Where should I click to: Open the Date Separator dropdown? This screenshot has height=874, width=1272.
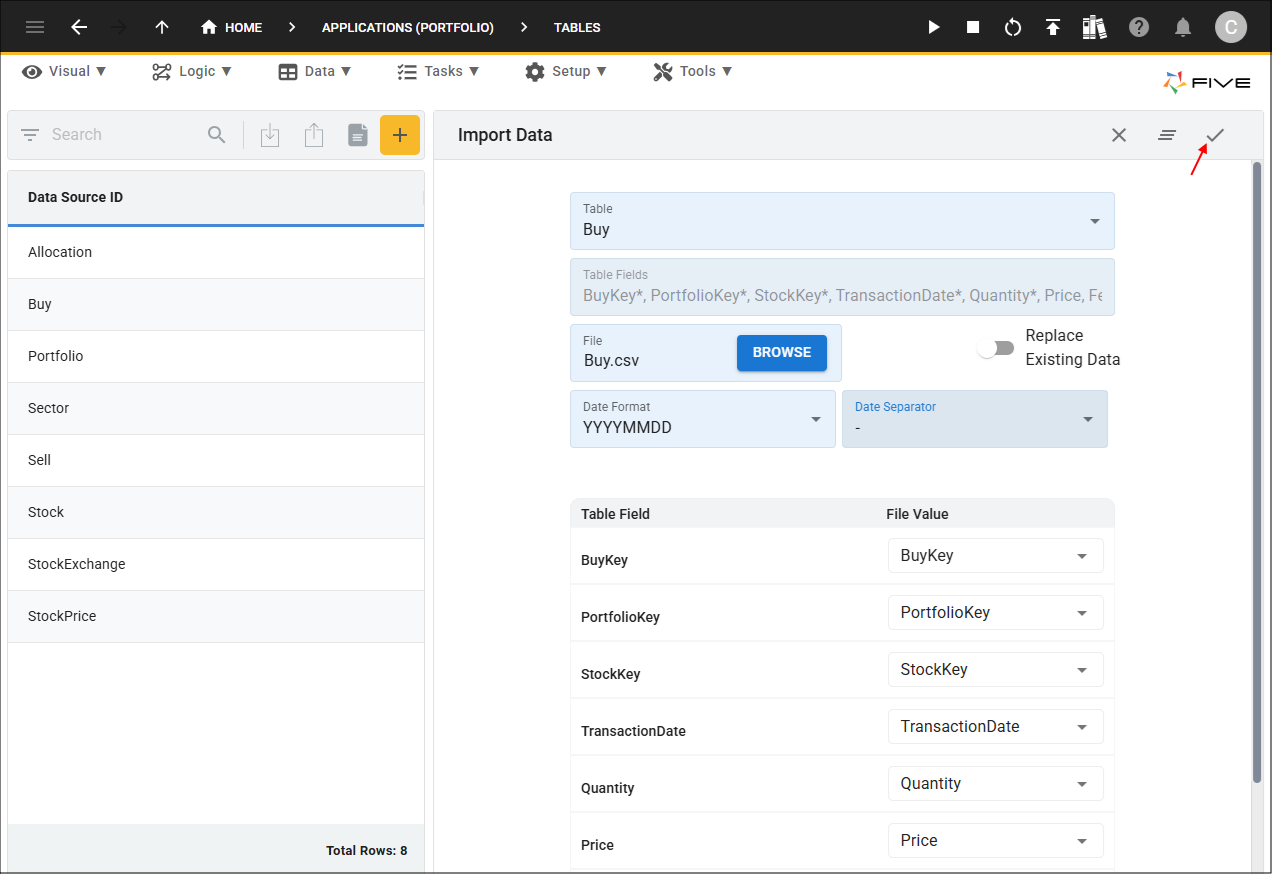(975, 419)
